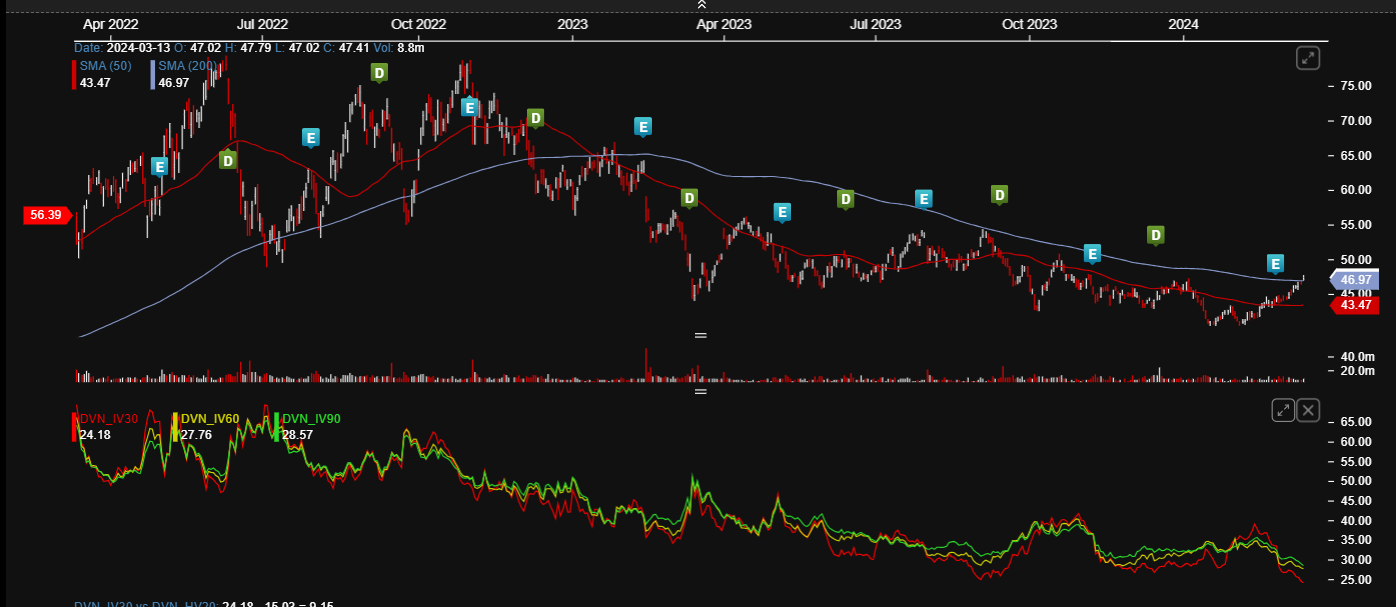Click the red 56.39 price tag
Image resolution: width=1396 pixels, height=607 pixels.
click(x=46, y=214)
